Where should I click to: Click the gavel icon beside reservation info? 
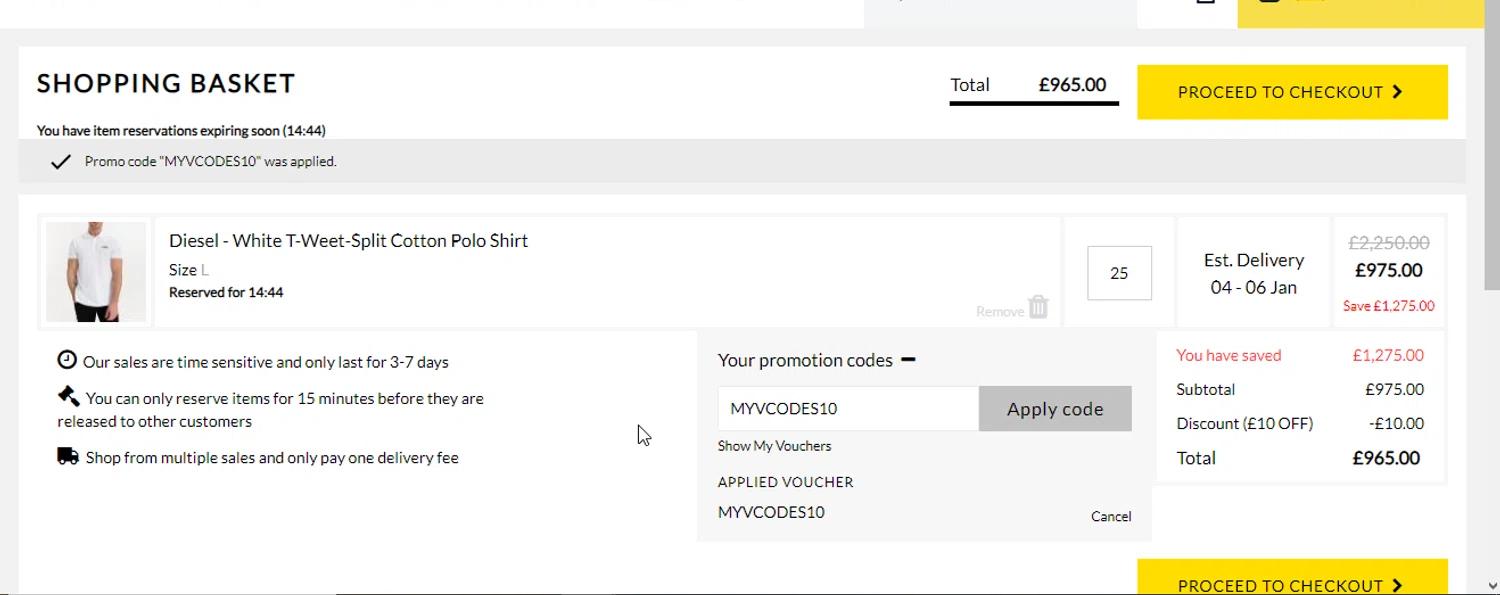(x=68, y=396)
